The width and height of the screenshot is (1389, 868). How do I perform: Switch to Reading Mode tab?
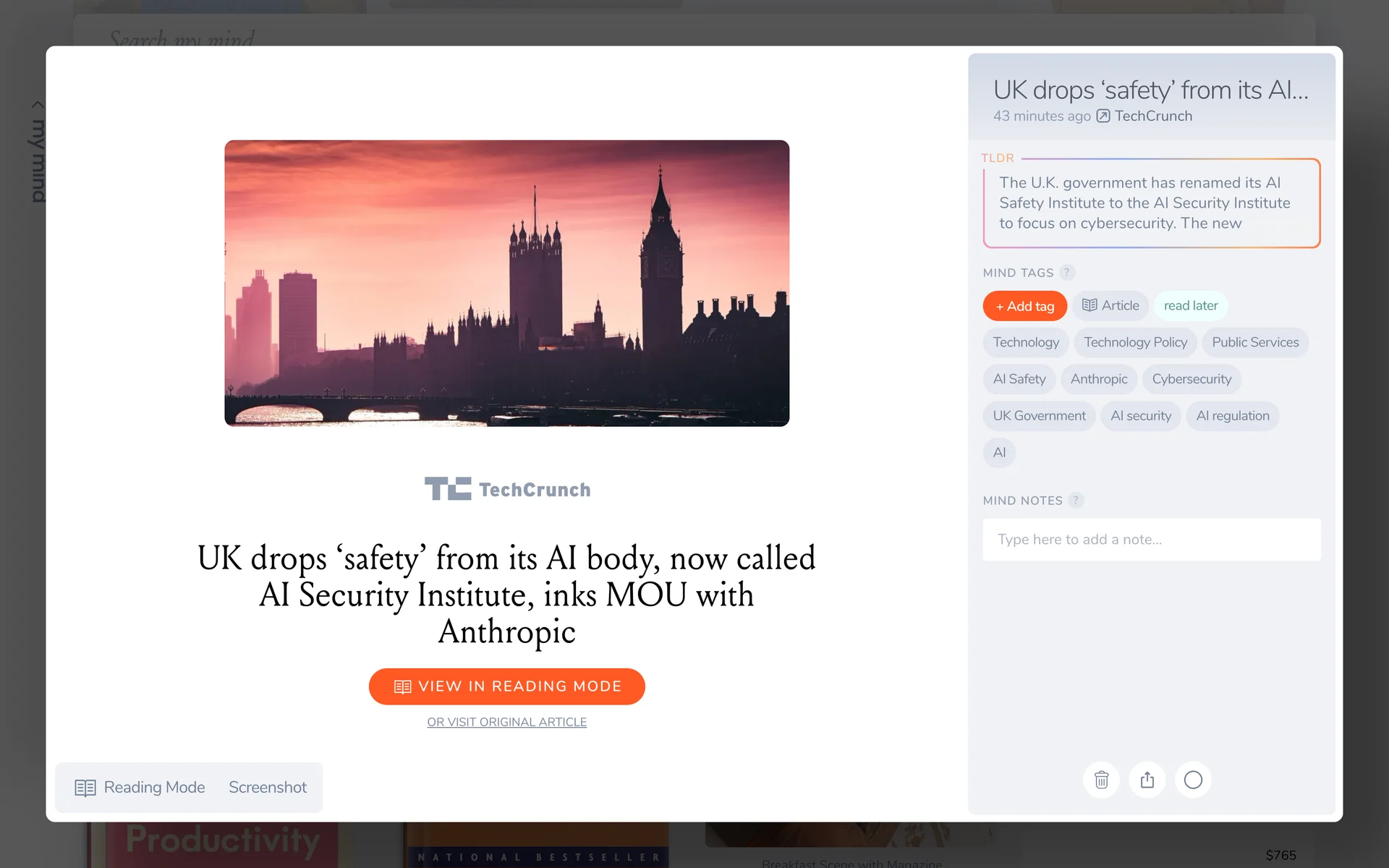[x=140, y=788]
